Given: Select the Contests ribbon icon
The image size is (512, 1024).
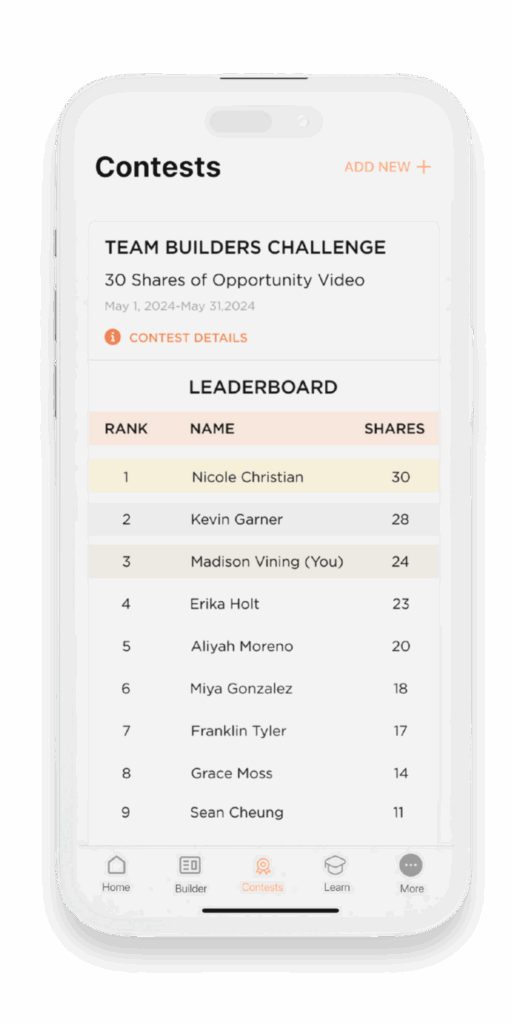Looking at the screenshot, I should pyautogui.click(x=263, y=866).
